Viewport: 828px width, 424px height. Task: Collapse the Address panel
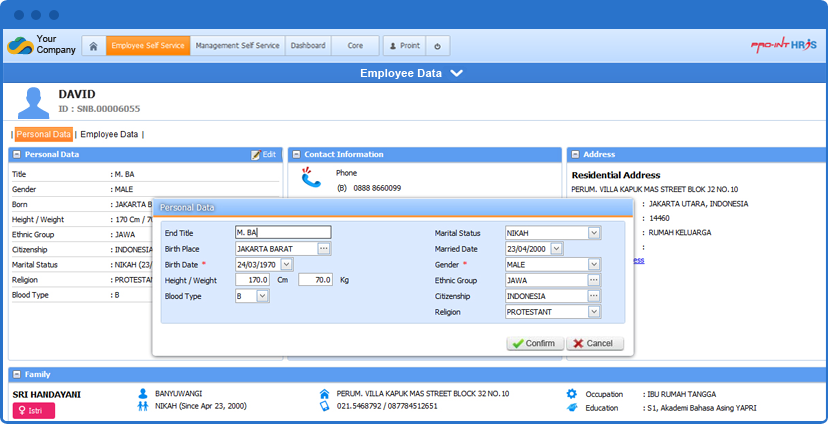[x=575, y=155]
